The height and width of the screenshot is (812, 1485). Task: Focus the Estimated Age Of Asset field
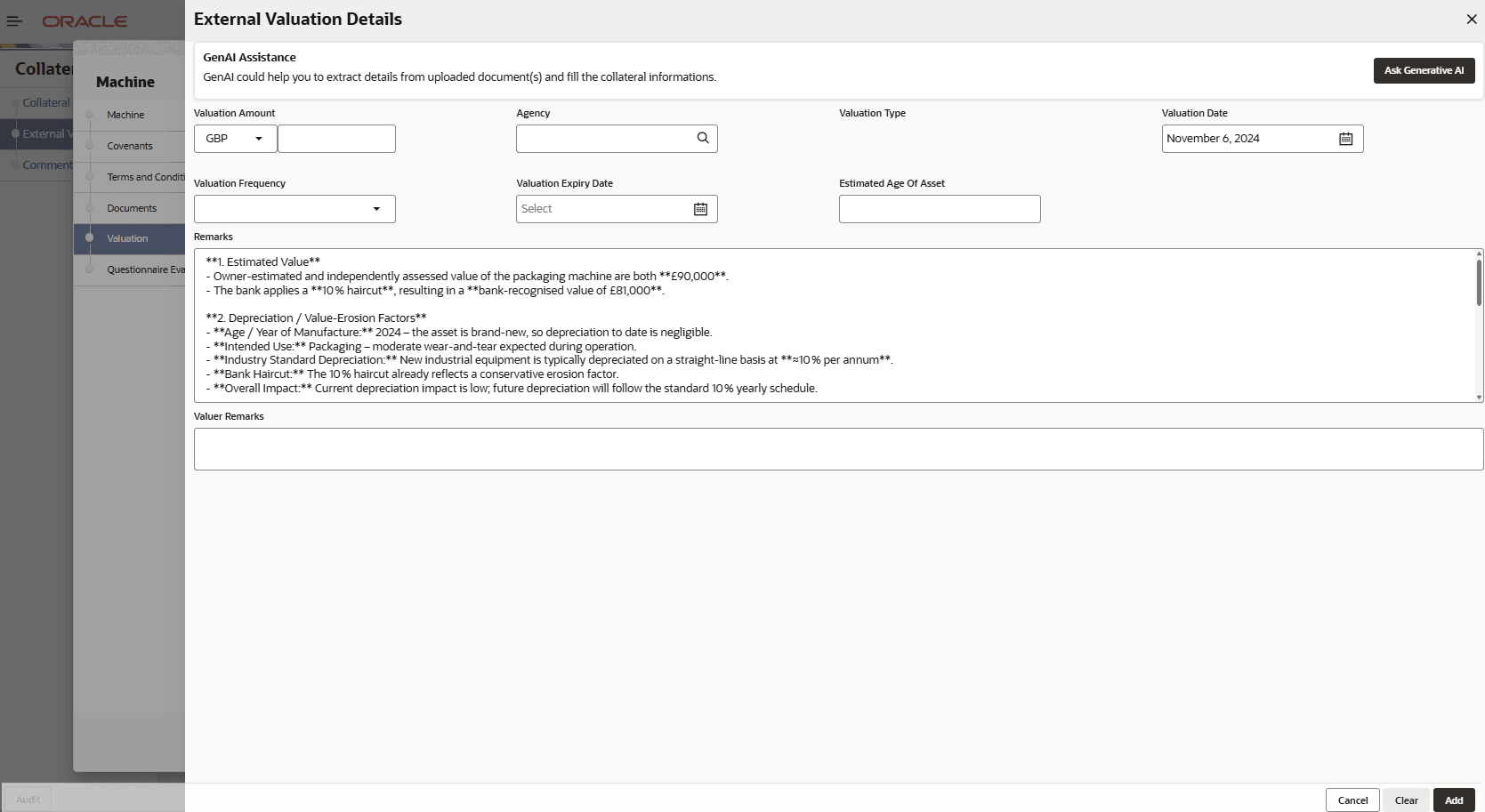(940, 209)
